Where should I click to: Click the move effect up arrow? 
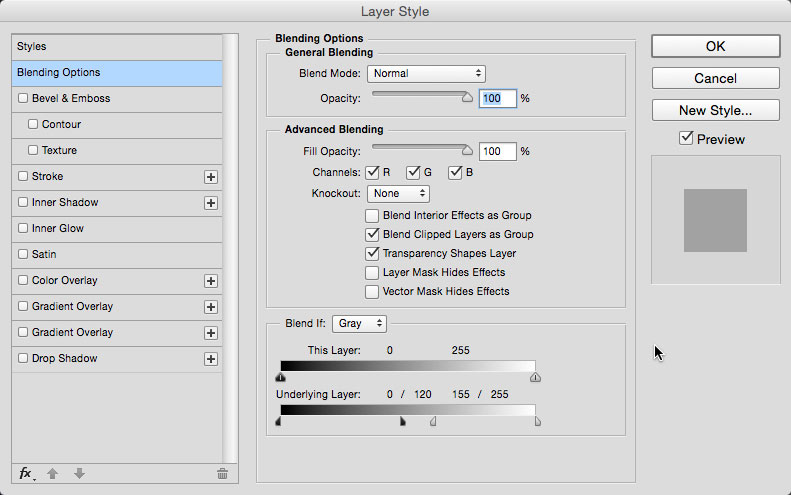click(x=52, y=473)
